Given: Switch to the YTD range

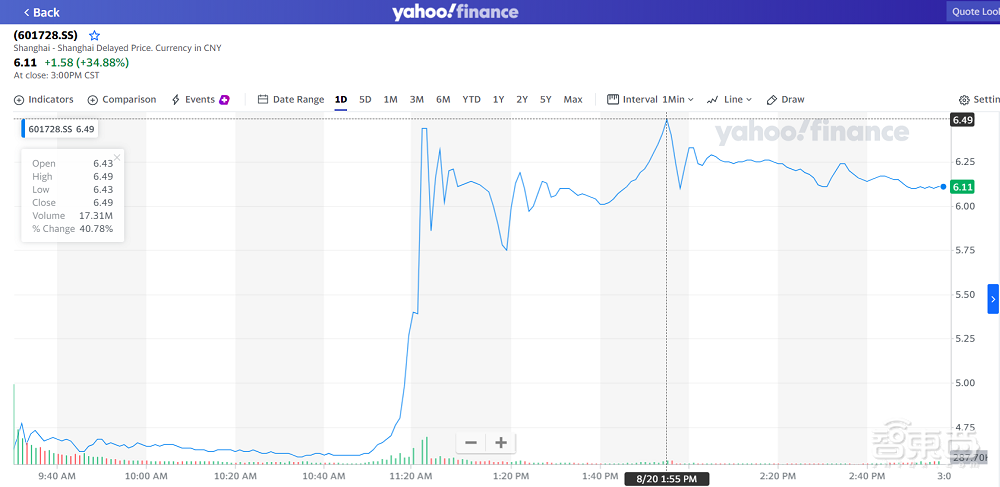Looking at the screenshot, I should pyautogui.click(x=471, y=100).
